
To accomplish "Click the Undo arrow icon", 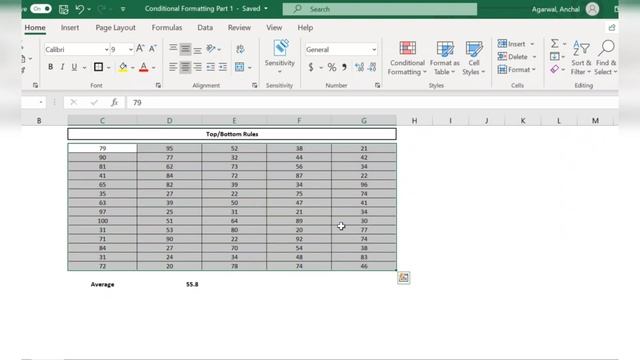I will pos(80,9).
